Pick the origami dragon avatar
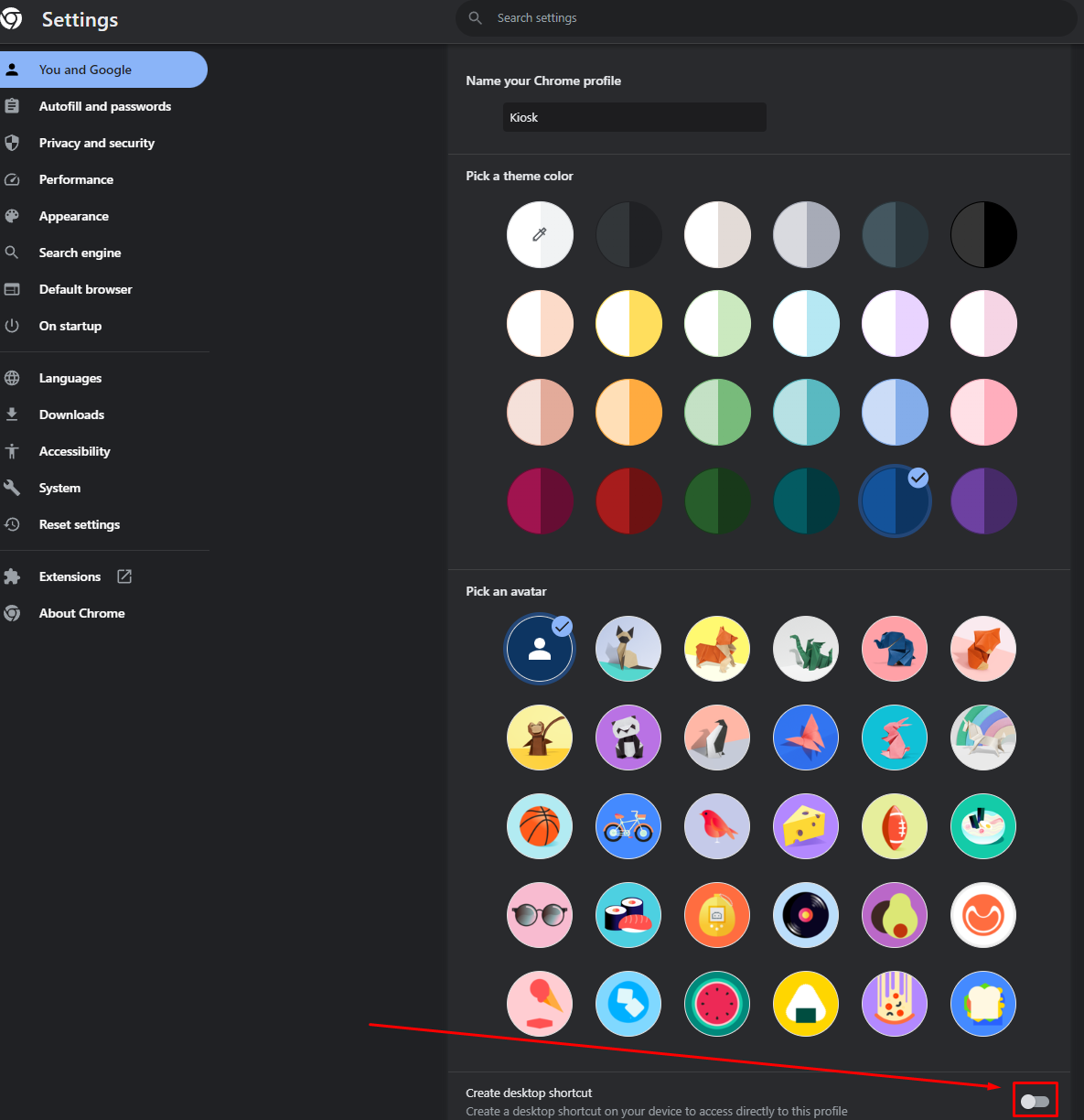The image size is (1084, 1120). pyautogui.click(x=807, y=650)
